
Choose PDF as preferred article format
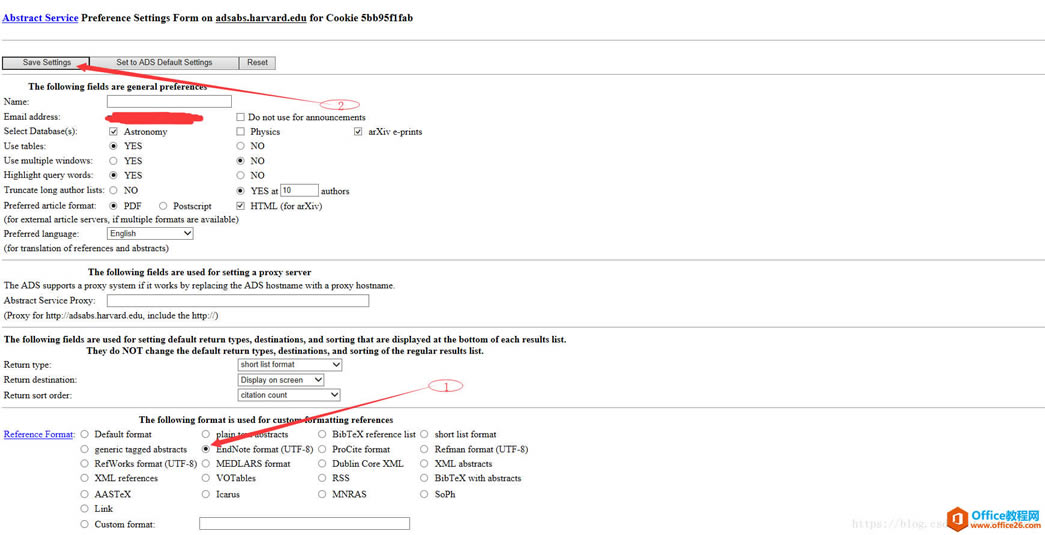pos(113,206)
